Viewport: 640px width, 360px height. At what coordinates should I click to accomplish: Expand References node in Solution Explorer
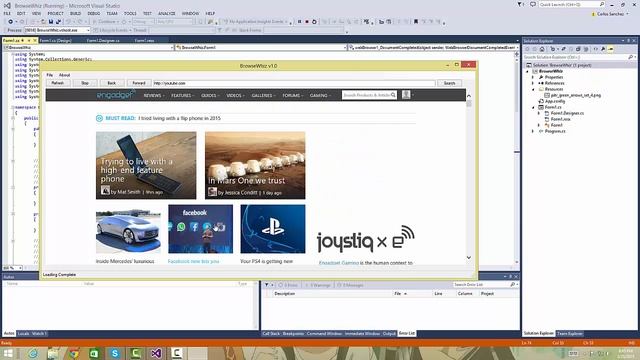pyautogui.click(x=533, y=83)
